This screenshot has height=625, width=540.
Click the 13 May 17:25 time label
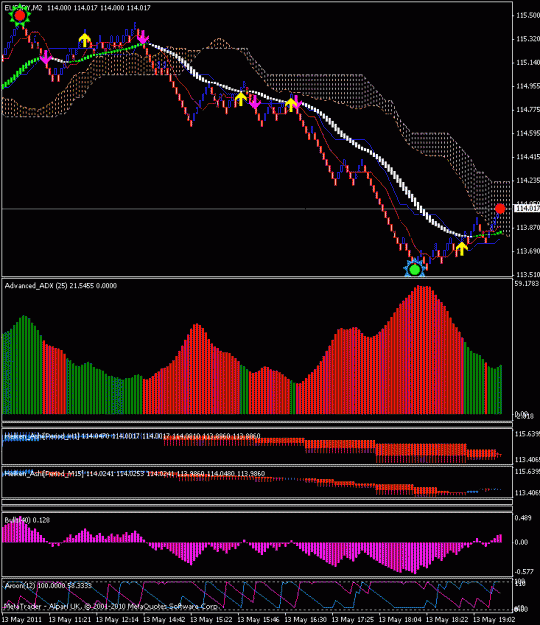pyautogui.click(x=353, y=620)
